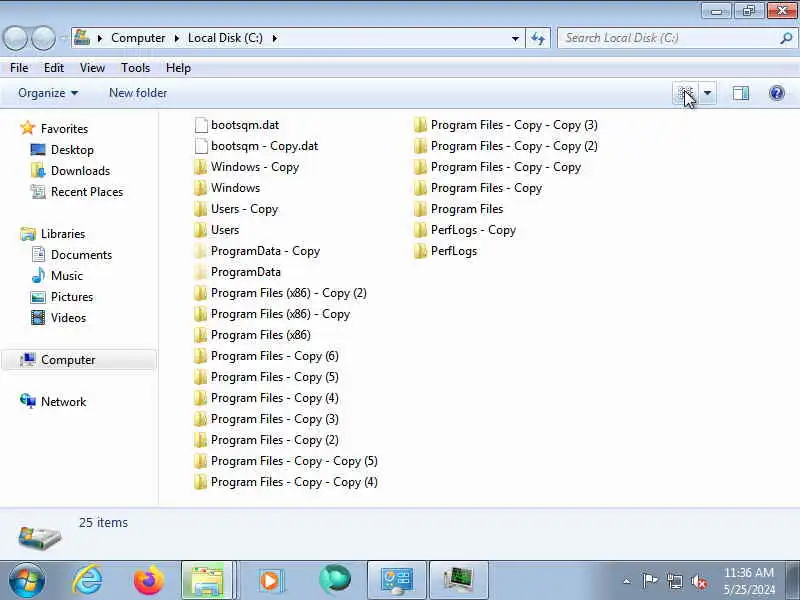Click the network computers taskbar icon
The image size is (800, 600).
pyautogui.click(x=459, y=581)
